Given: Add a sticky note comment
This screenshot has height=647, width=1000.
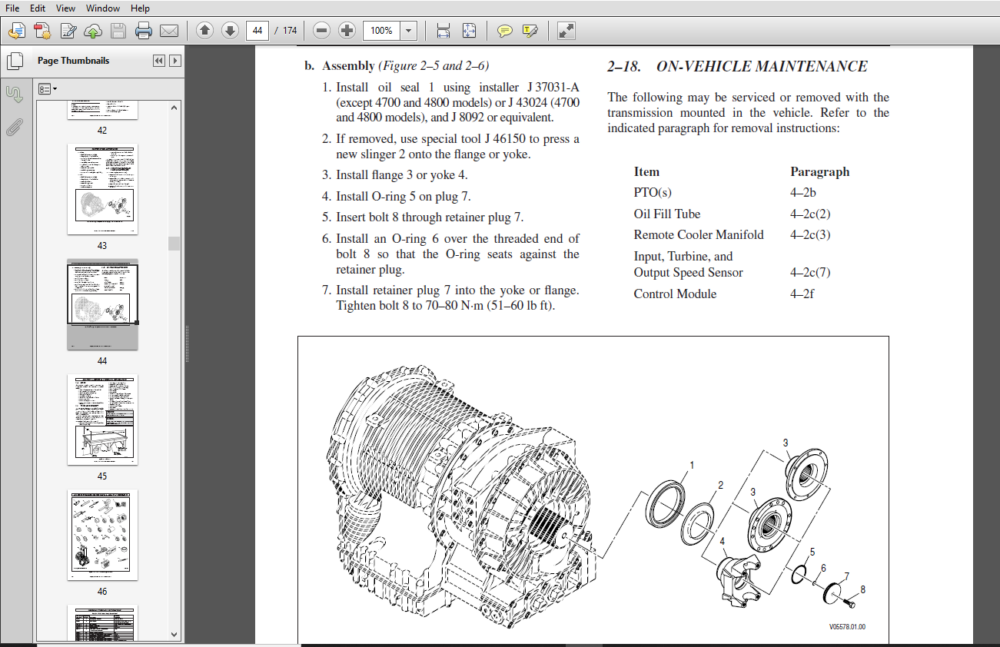Looking at the screenshot, I should tap(504, 30).
